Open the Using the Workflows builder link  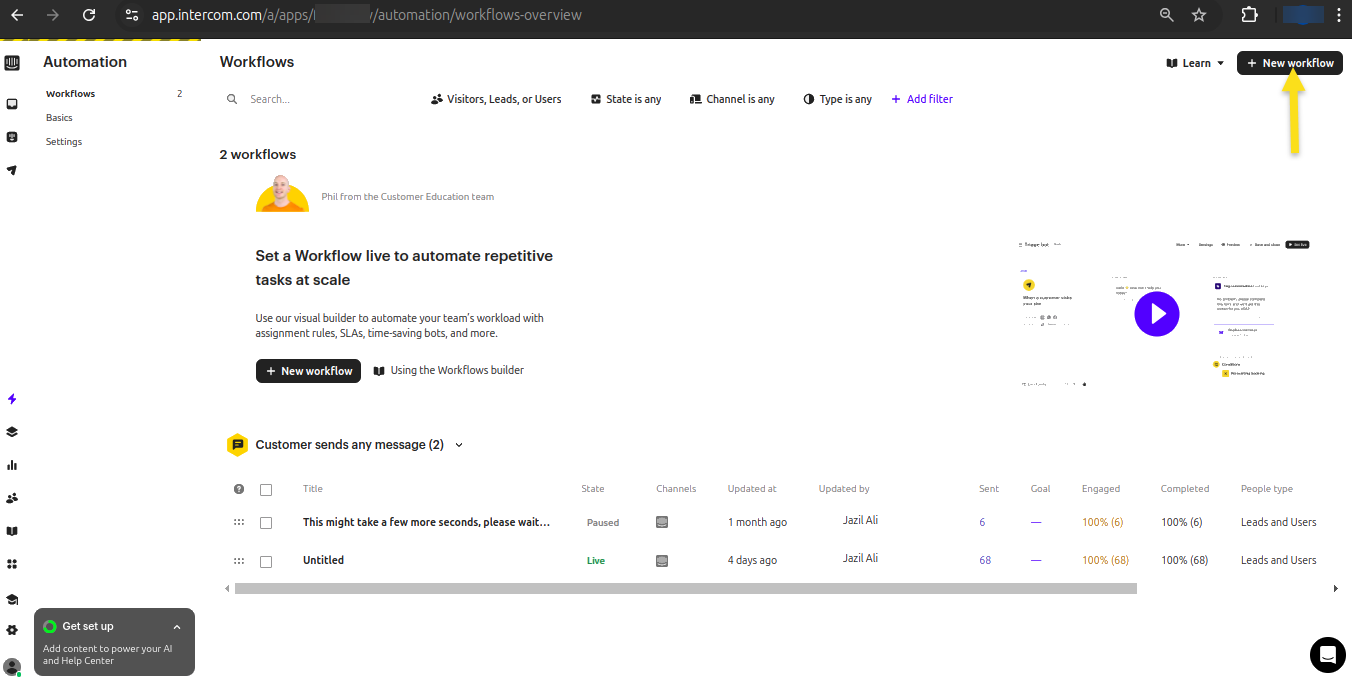[449, 370]
